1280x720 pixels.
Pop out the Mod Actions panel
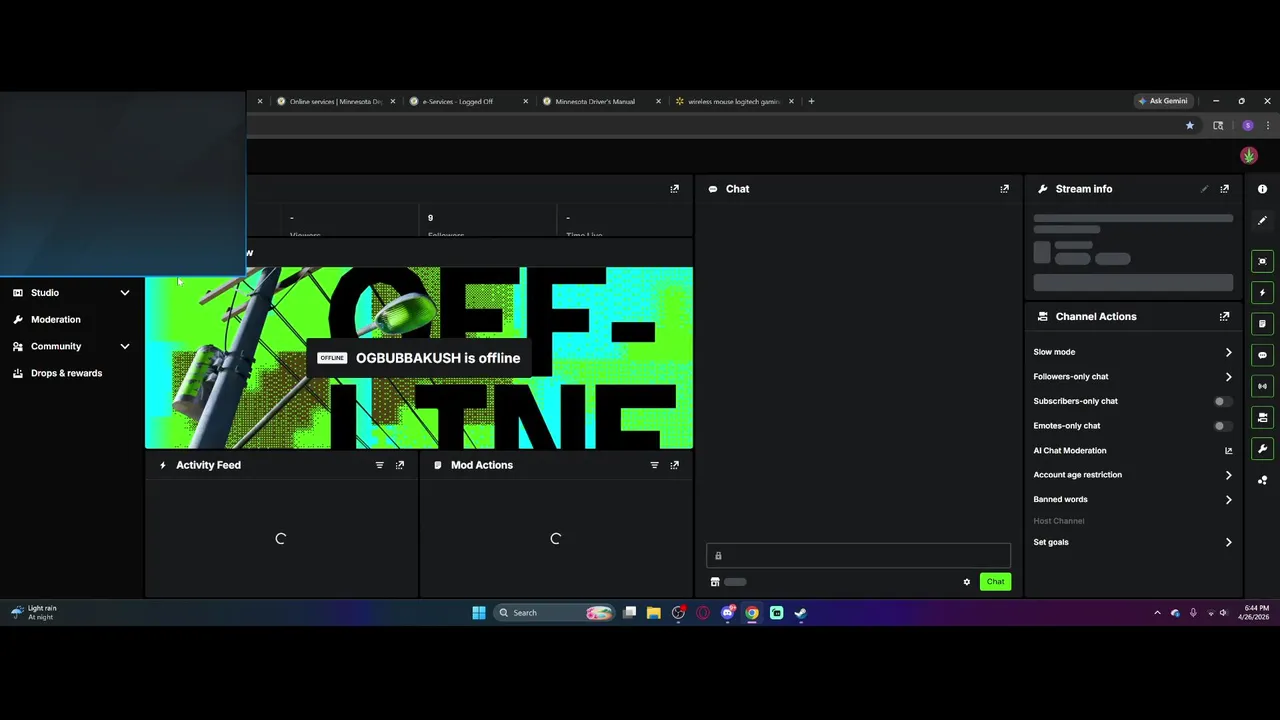click(674, 465)
